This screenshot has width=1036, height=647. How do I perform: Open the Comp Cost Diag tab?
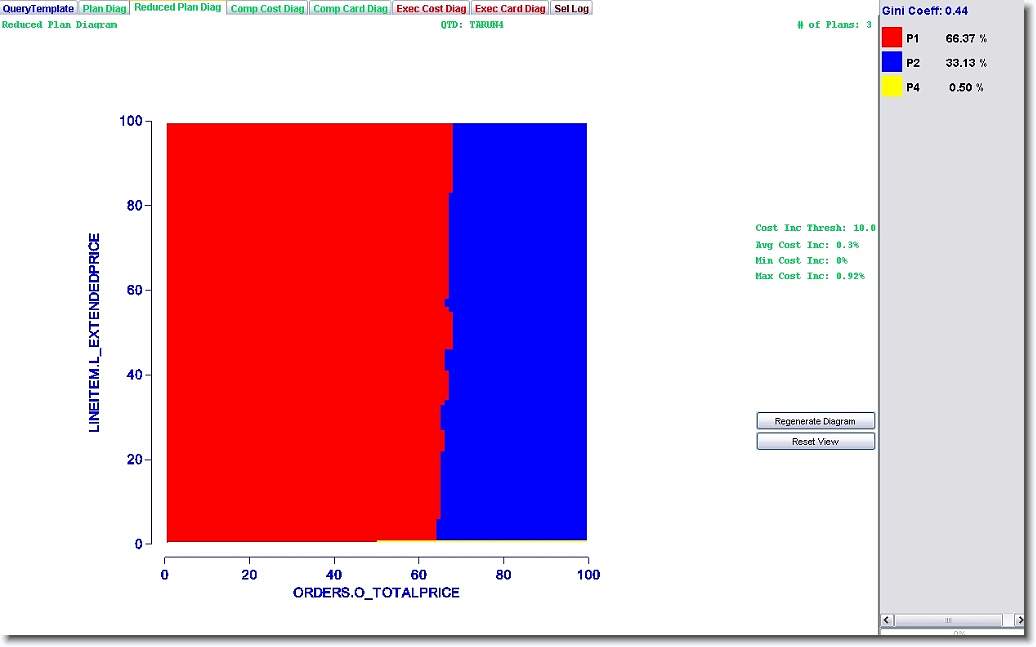point(267,8)
